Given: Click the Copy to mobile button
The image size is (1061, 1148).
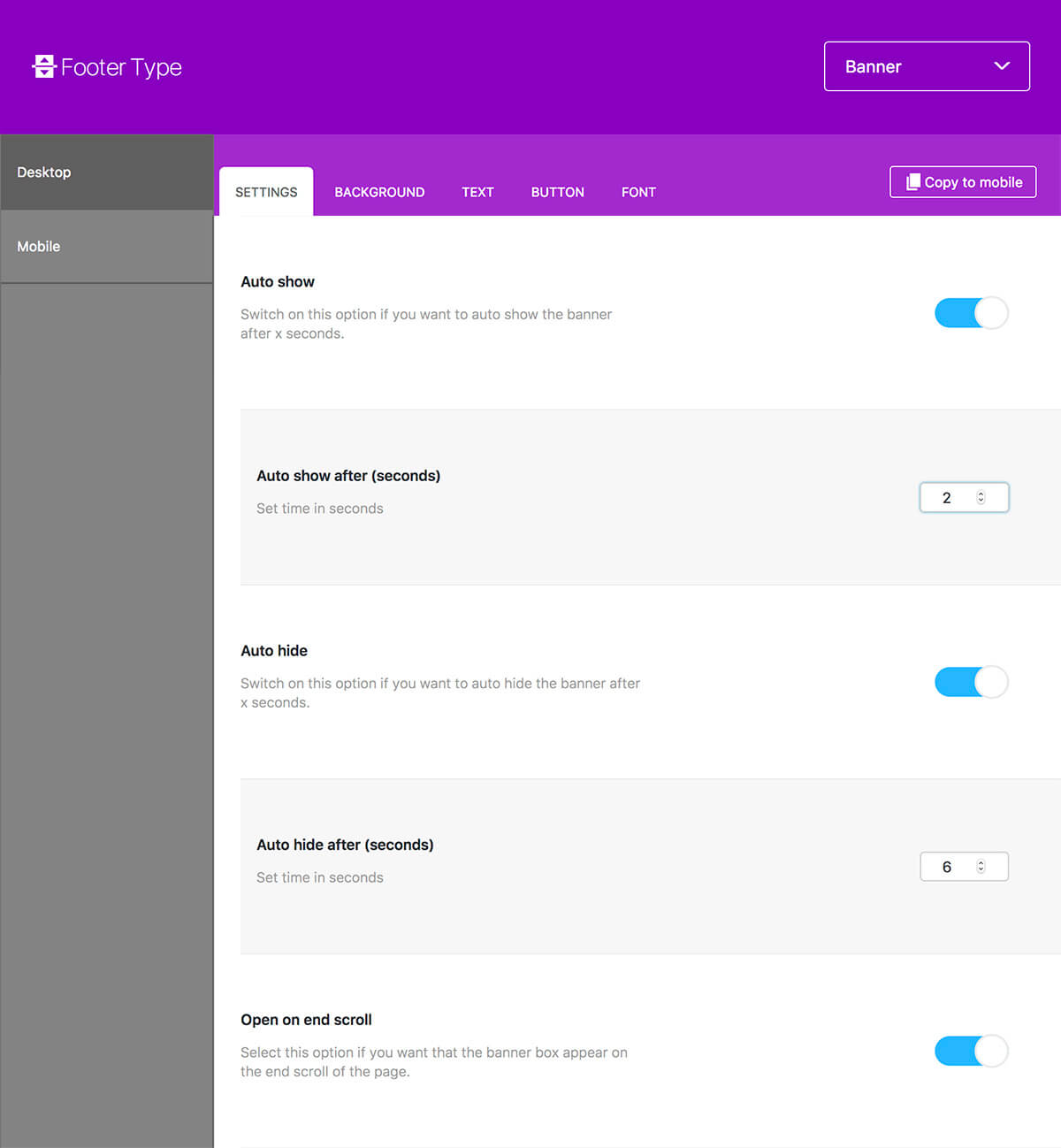Looking at the screenshot, I should [963, 182].
